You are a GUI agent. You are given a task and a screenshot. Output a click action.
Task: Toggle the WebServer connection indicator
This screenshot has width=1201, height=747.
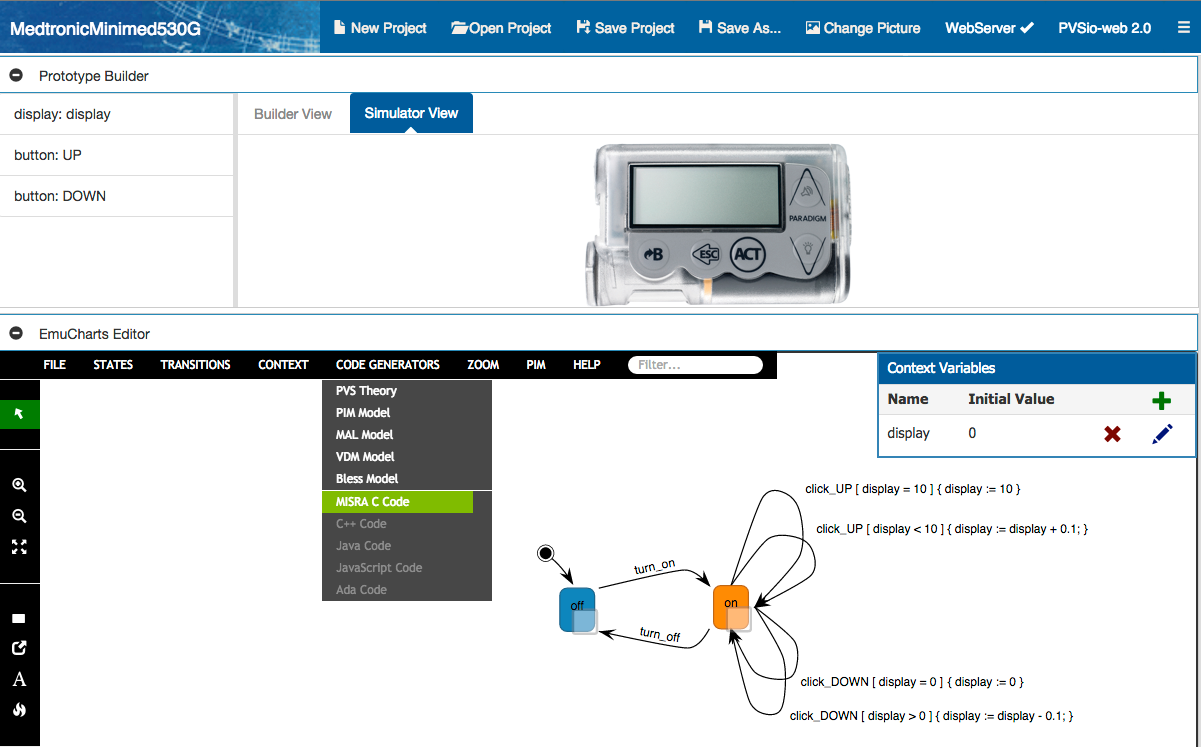(989, 28)
